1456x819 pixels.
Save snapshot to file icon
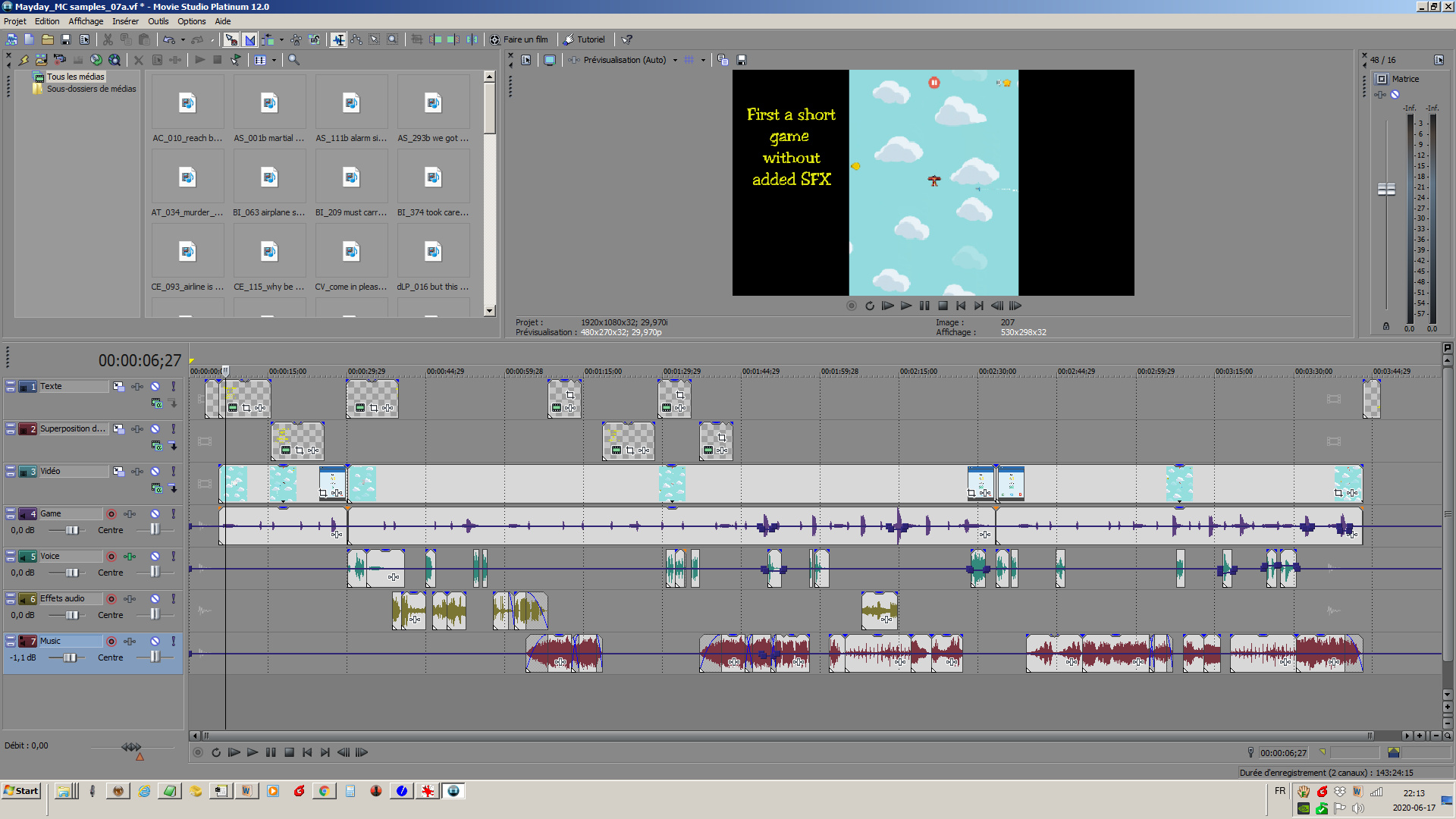(742, 60)
